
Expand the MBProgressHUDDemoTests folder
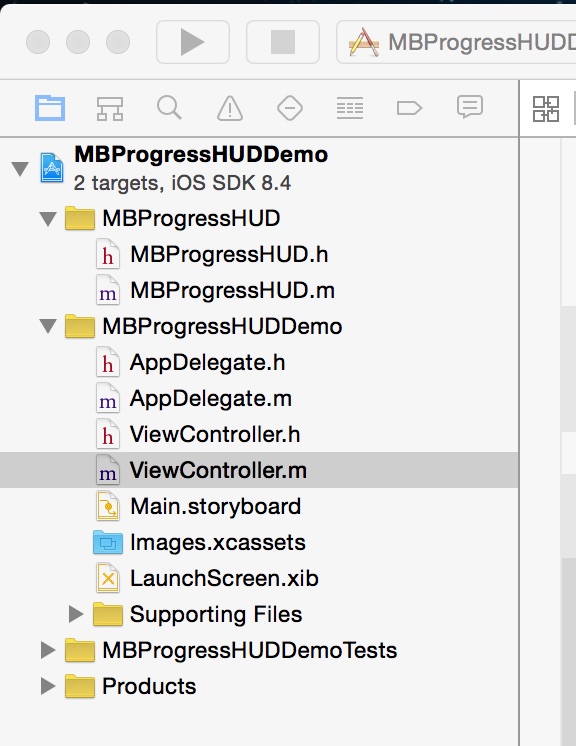[x=48, y=650]
